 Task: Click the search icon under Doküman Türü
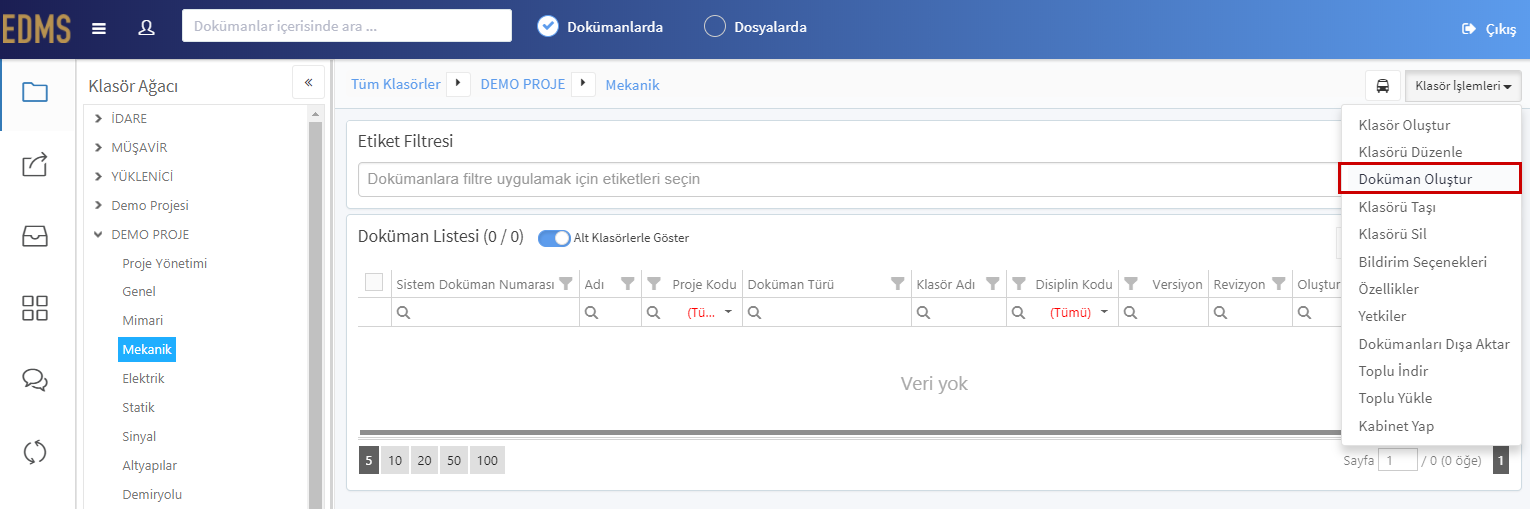tap(755, 313)
